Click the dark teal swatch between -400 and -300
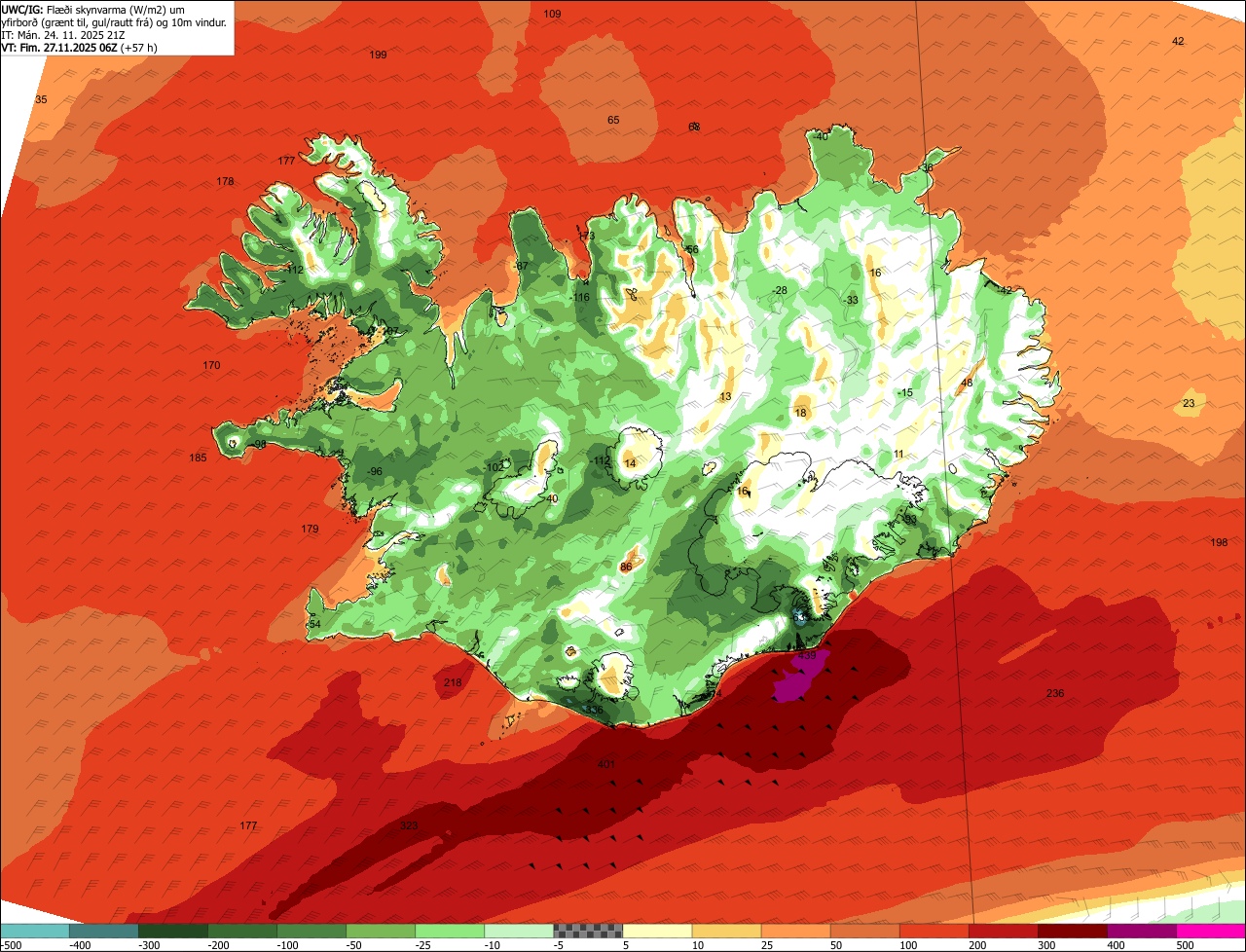Screen dimensions: 1246x952 click(x=103, y=931)
